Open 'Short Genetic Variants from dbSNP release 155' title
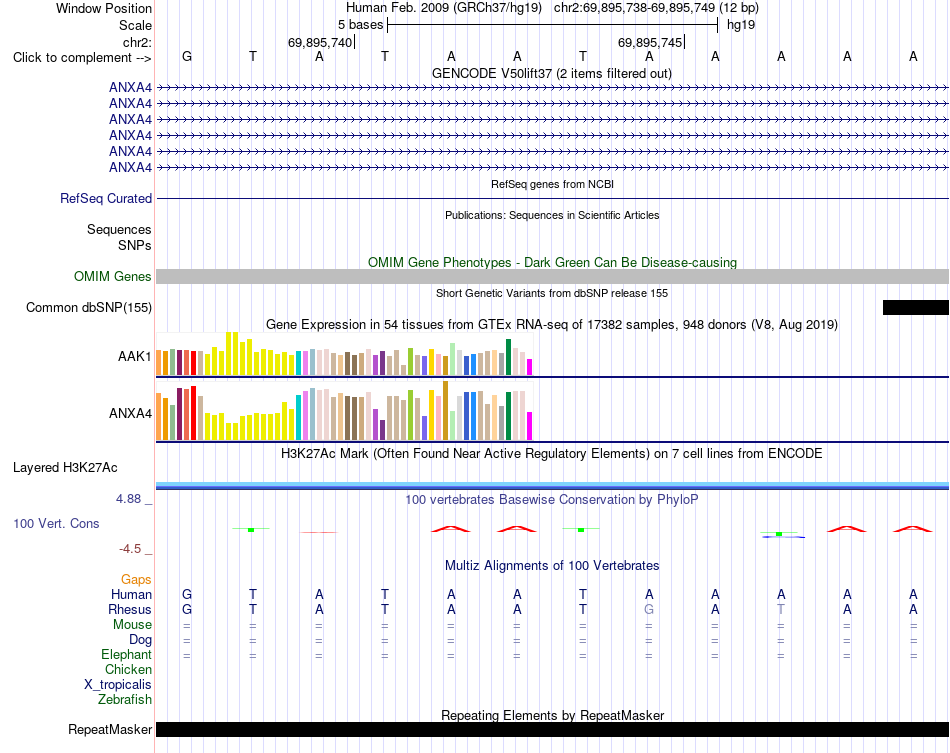The image size is (950, 753). [x=552, y=293]
